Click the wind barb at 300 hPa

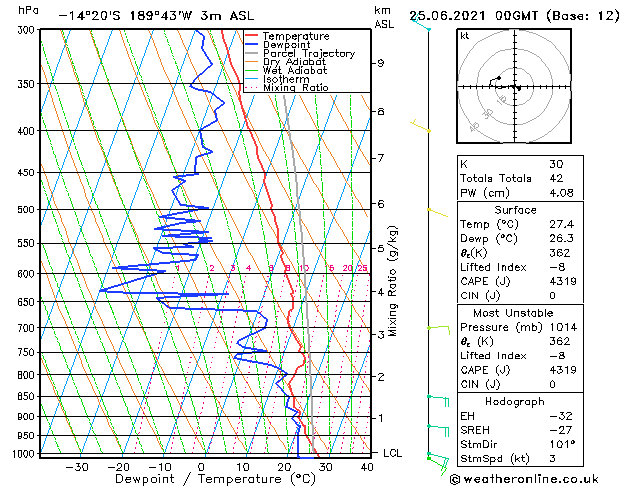pos(420,22)
